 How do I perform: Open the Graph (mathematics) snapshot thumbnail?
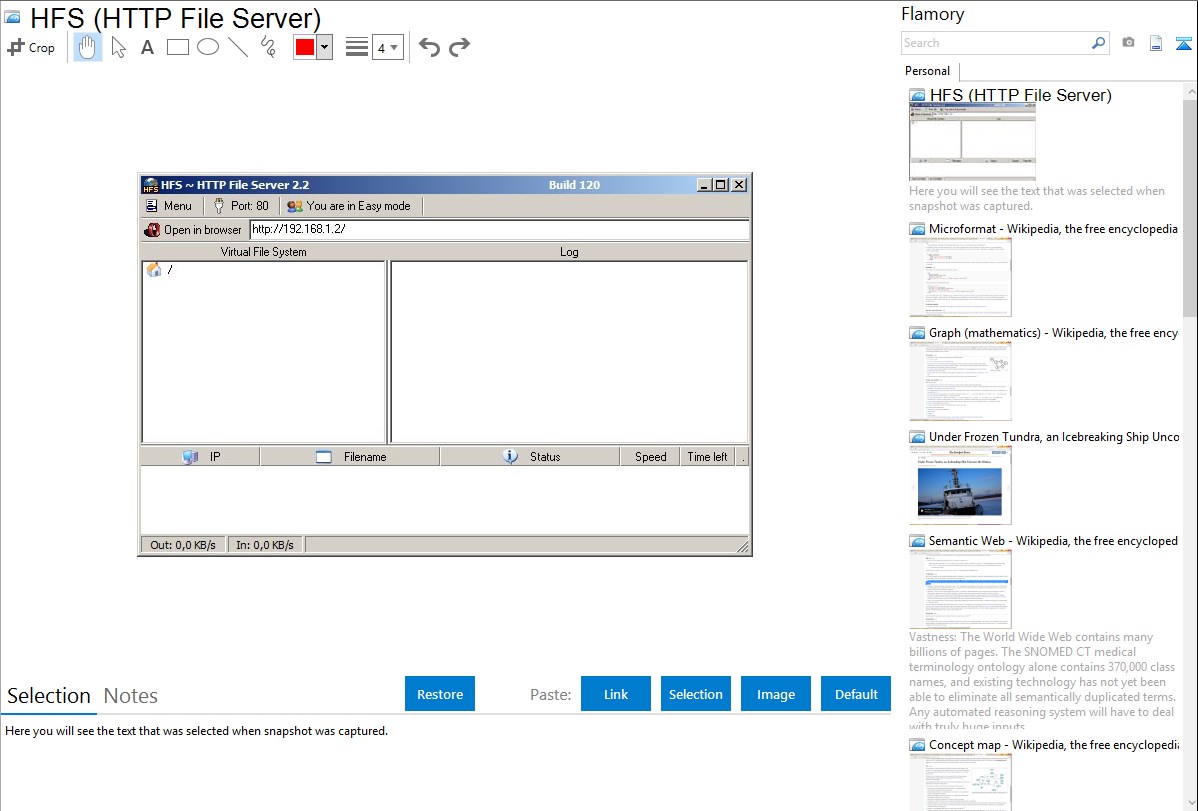960,381
